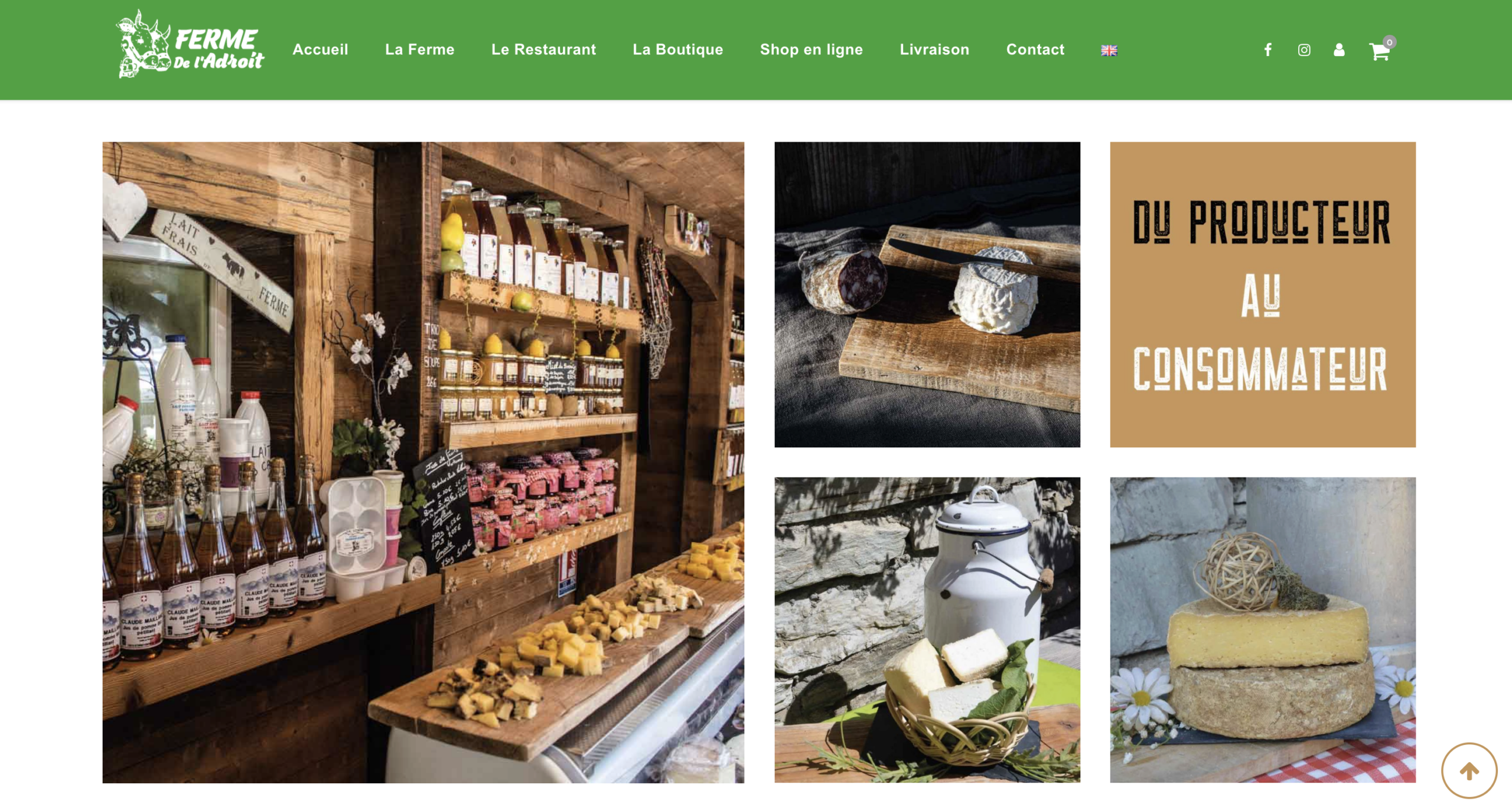
Task: View the stacked cheese wheels photo
Action: click(x=1262, y=630)
